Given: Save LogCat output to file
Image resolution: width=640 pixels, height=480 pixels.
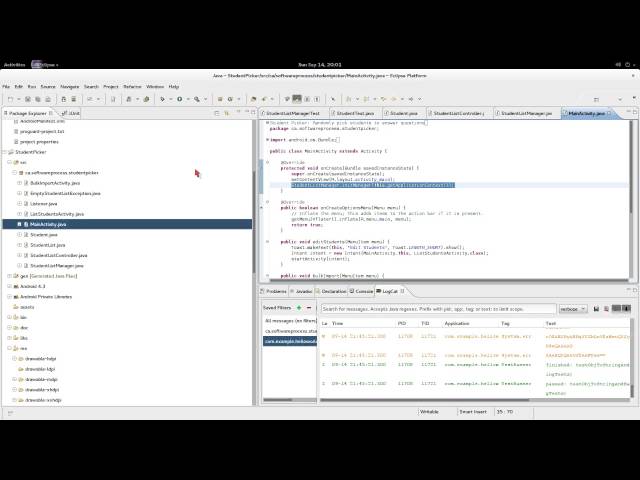Looking at the screenshot, I should [596, 309].
